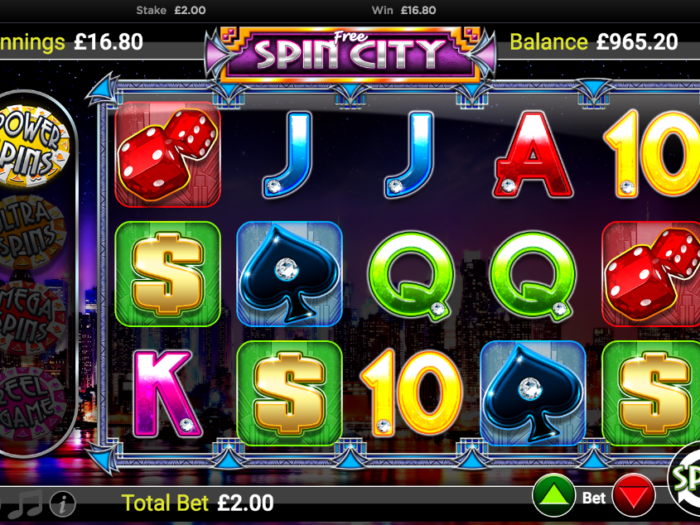The height and width of the screenshot is (525, 700).
Task: Toggle the music note sound icon
Action: [x=25, y=506]
